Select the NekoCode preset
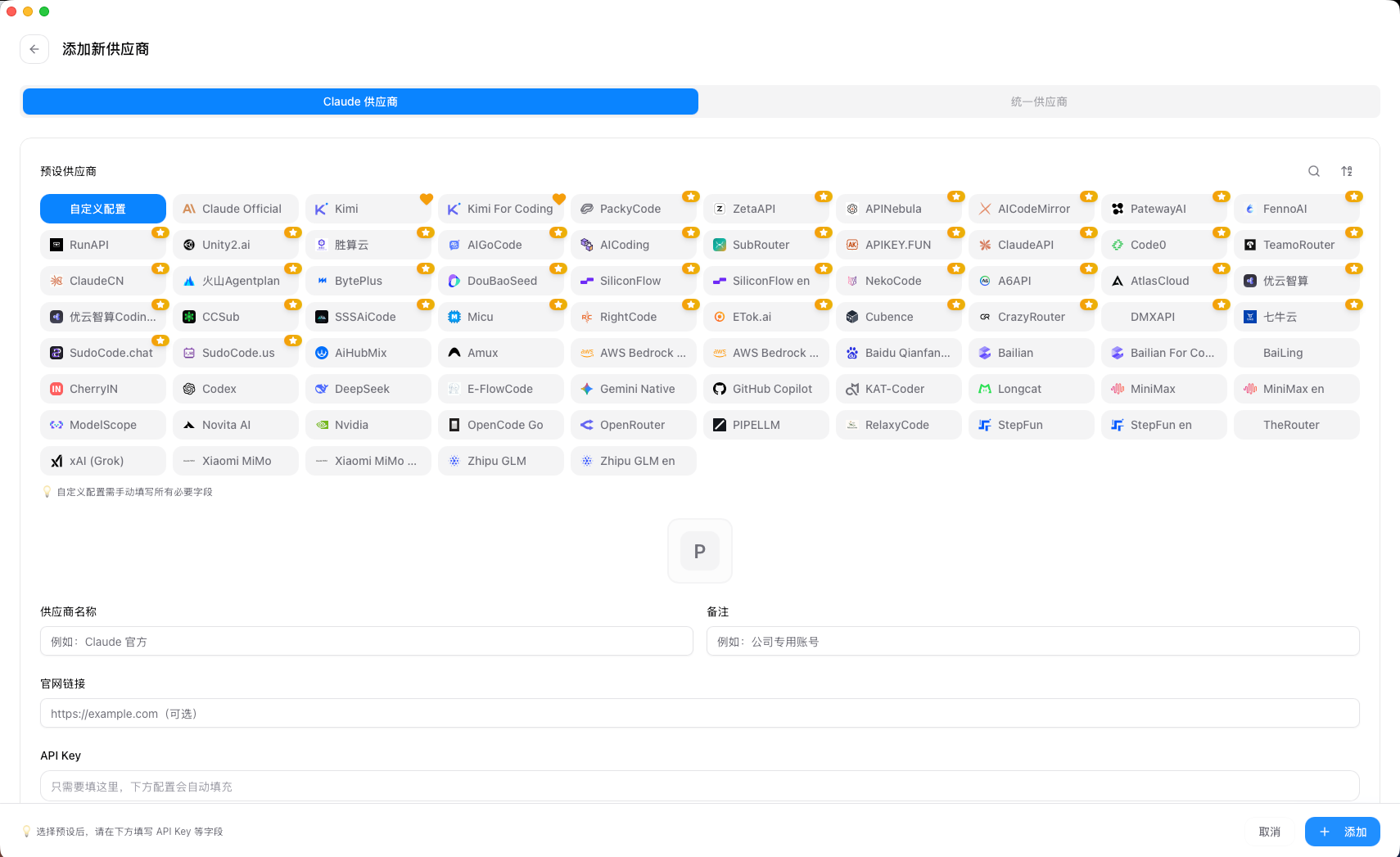Screen dimensions: 1400x857 899,281
